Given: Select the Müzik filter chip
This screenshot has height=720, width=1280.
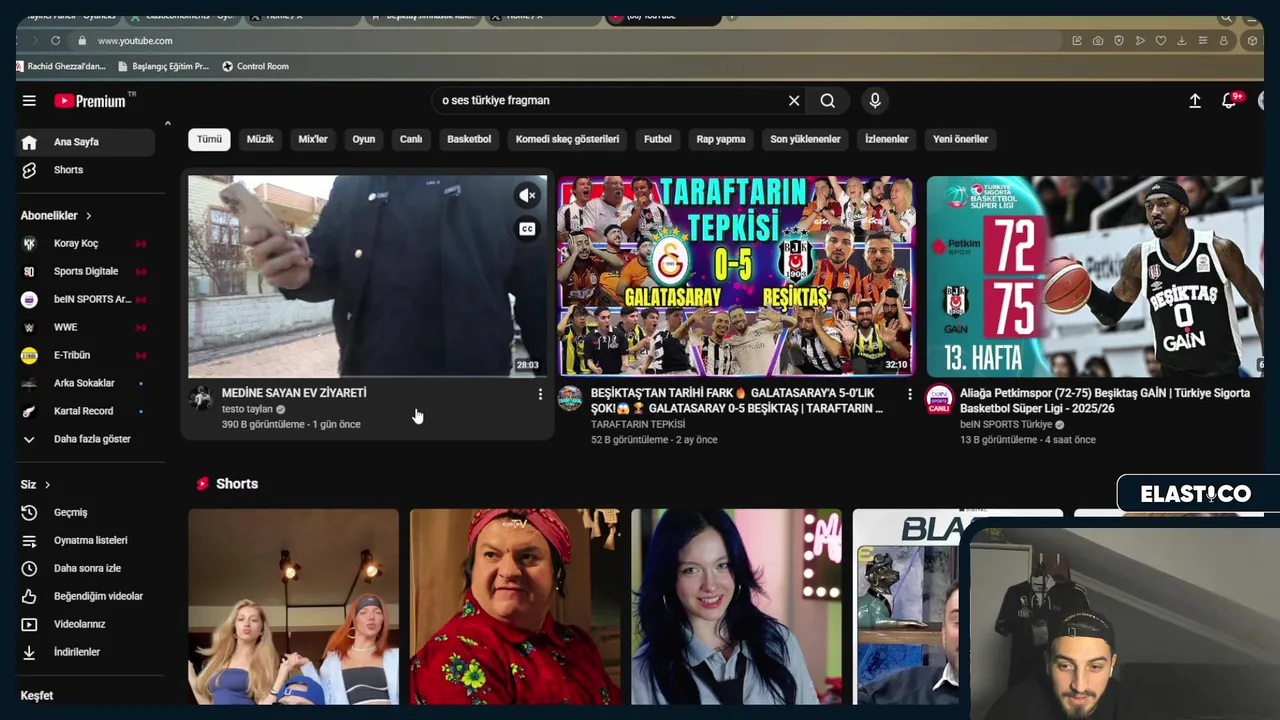Looking at the screenshot, I should [260, 139].
